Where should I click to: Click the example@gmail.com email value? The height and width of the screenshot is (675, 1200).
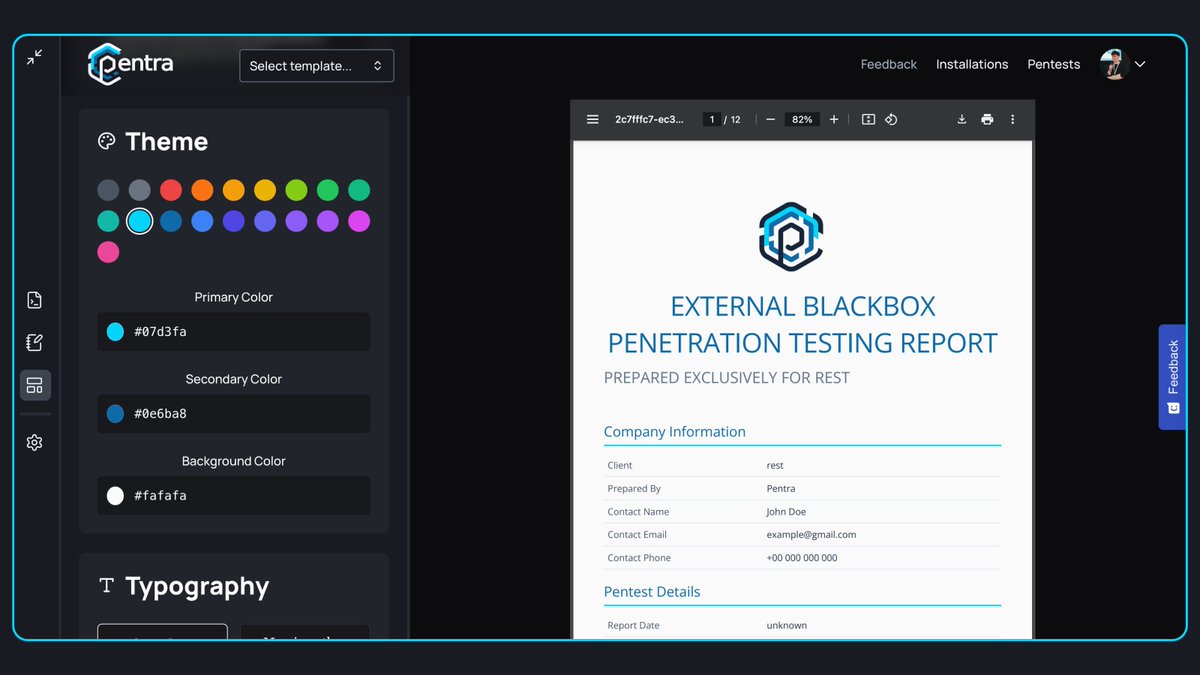[x=811, y=535]
